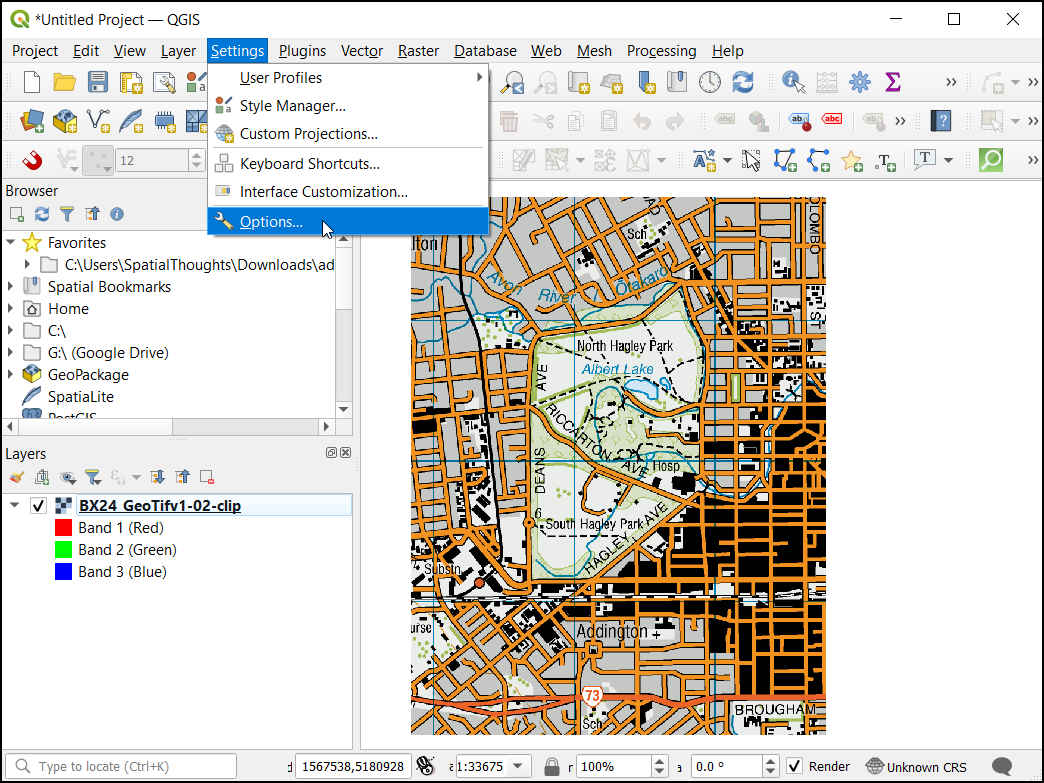1044x783 pixels.
Task: Click the Refresh map canvas icon
Action: [743, 82]
